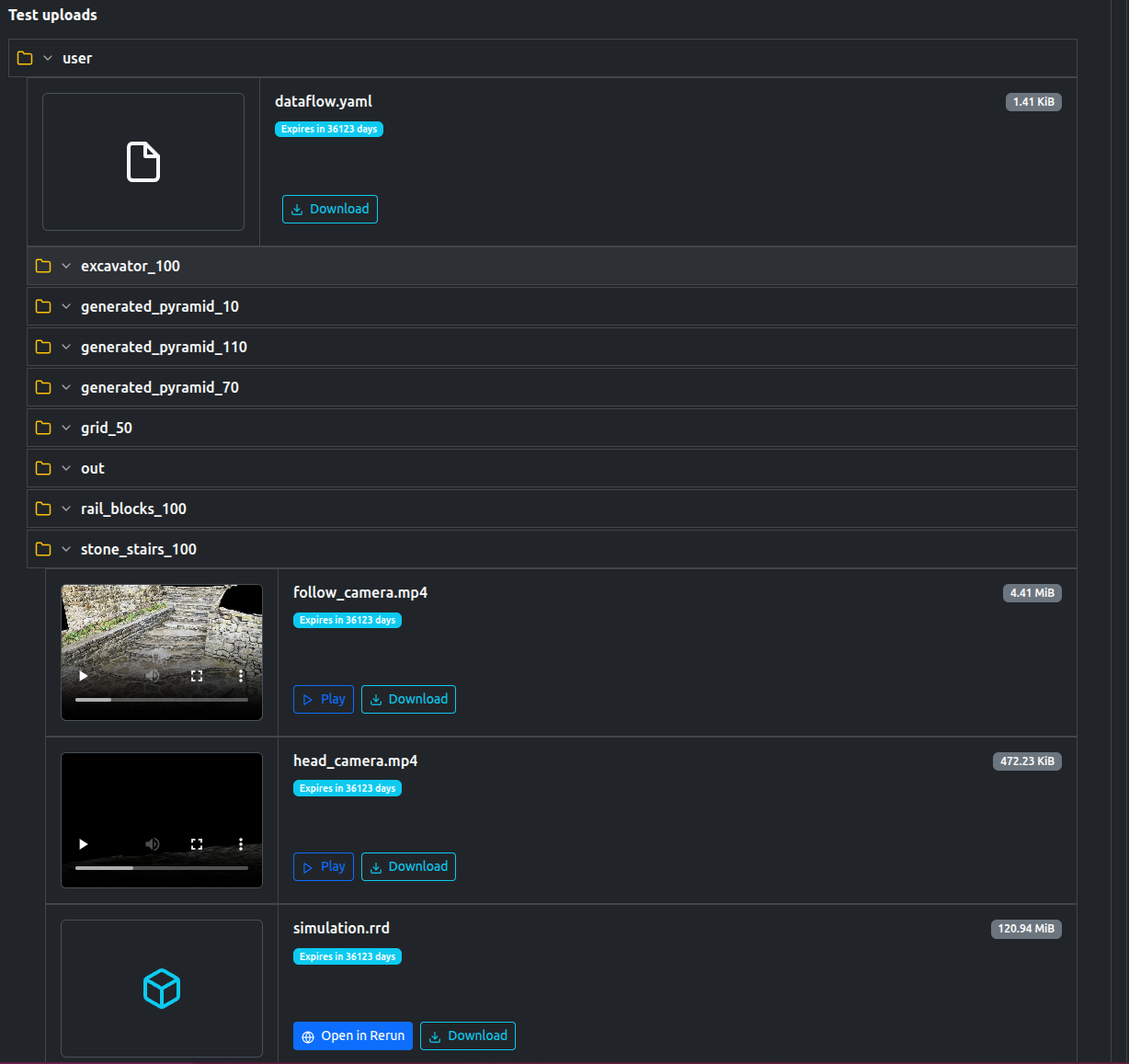Collapse the stone_stairs_100 folder
Screen dimensions: 1129x1064
138,549
